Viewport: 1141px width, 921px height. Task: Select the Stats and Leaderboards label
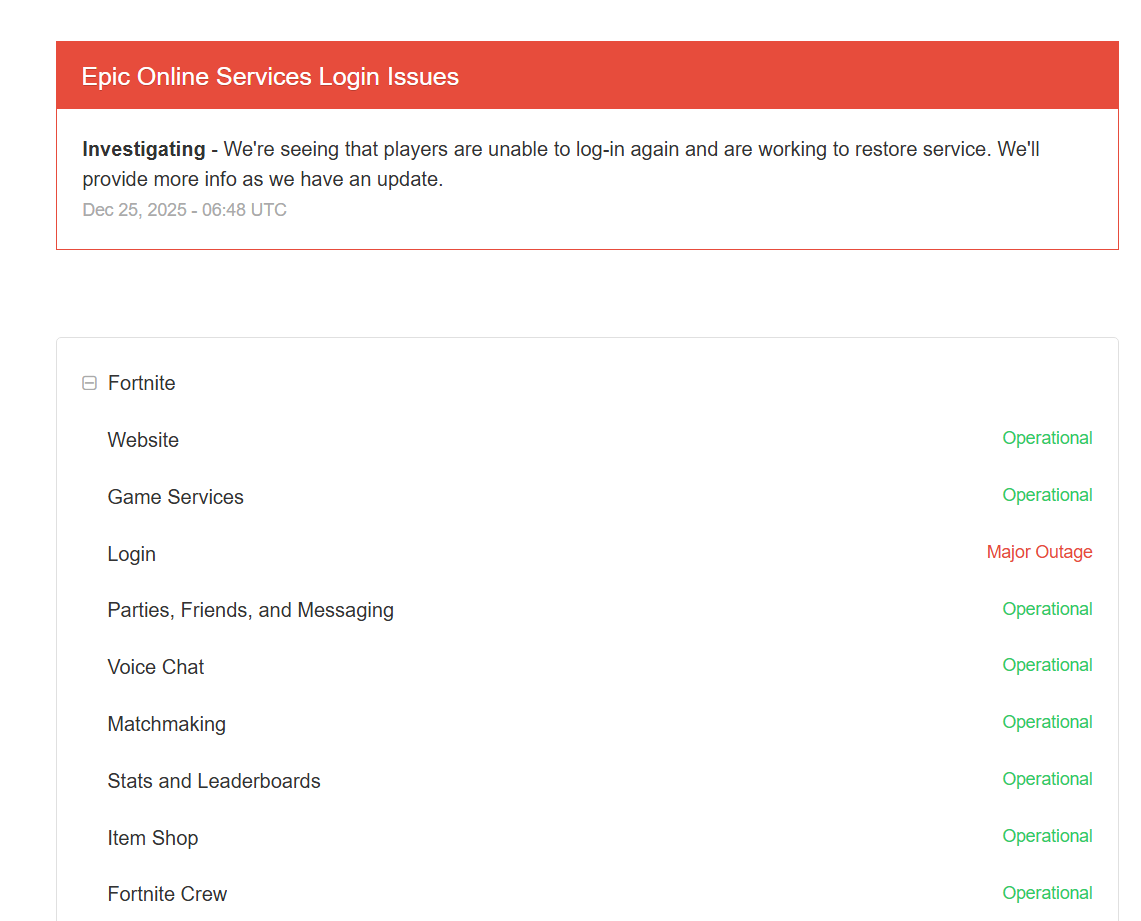[x=214, y=781]
